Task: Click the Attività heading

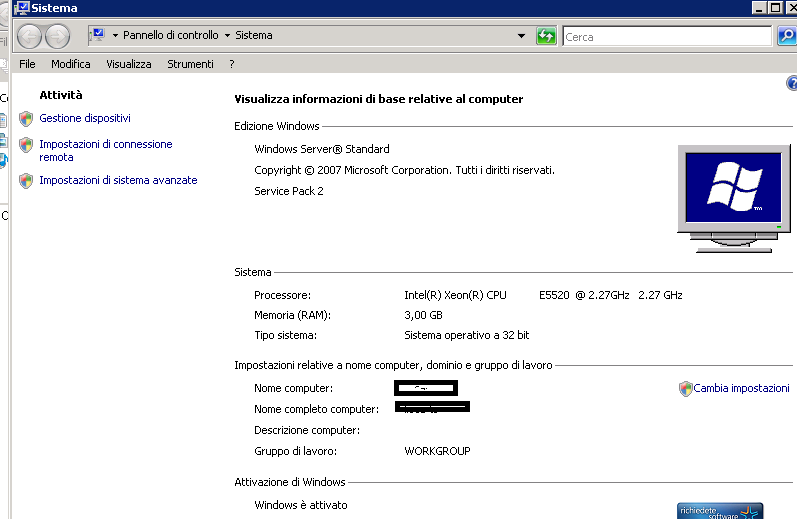Action: point(60,95)
